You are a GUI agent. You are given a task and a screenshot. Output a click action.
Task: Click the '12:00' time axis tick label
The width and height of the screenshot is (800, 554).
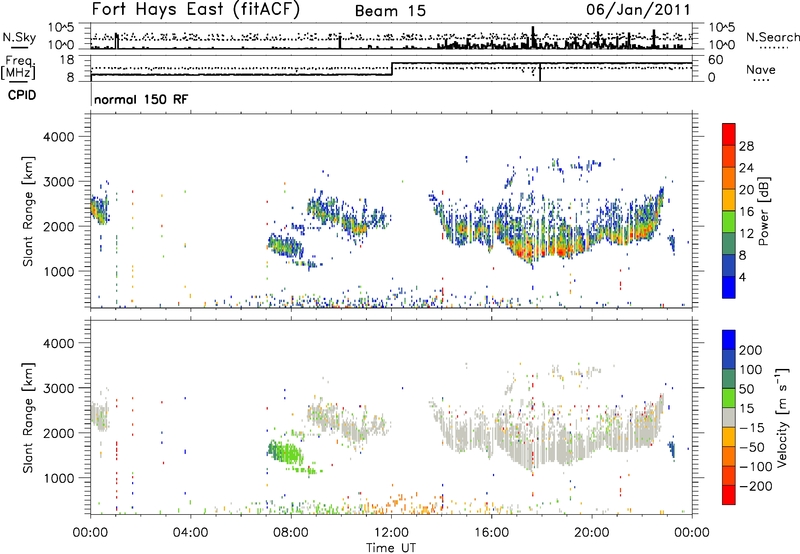click(391, 533)
